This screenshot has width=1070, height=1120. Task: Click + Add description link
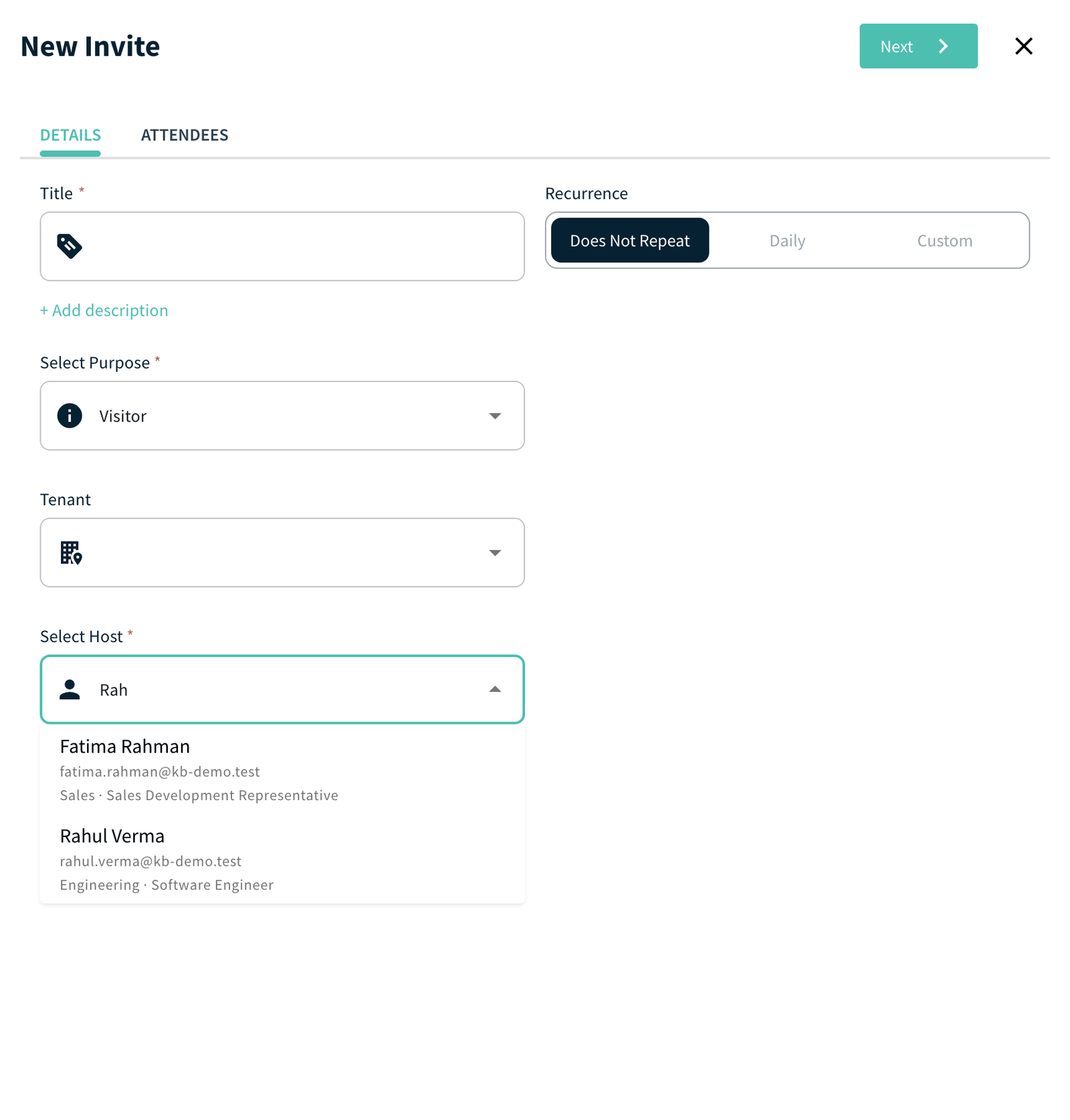point(104,310)
